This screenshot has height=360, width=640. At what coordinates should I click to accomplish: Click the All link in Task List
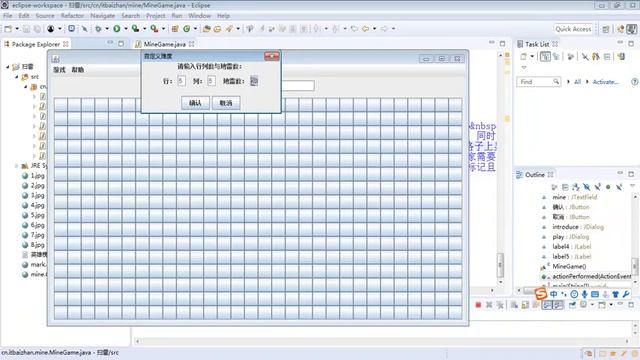tap(577, 82)
